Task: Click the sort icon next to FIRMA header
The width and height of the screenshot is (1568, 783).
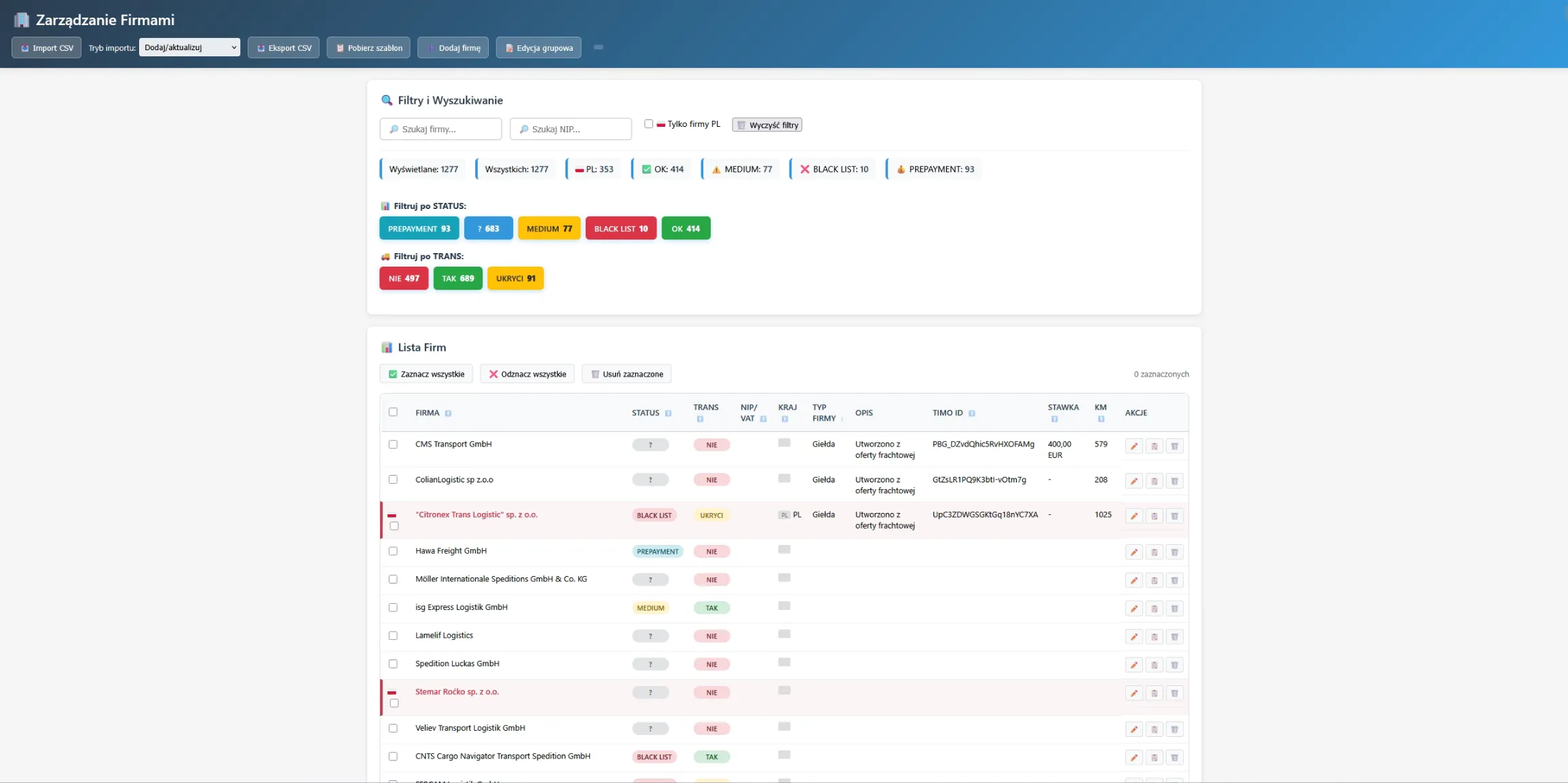Action: 448,413
